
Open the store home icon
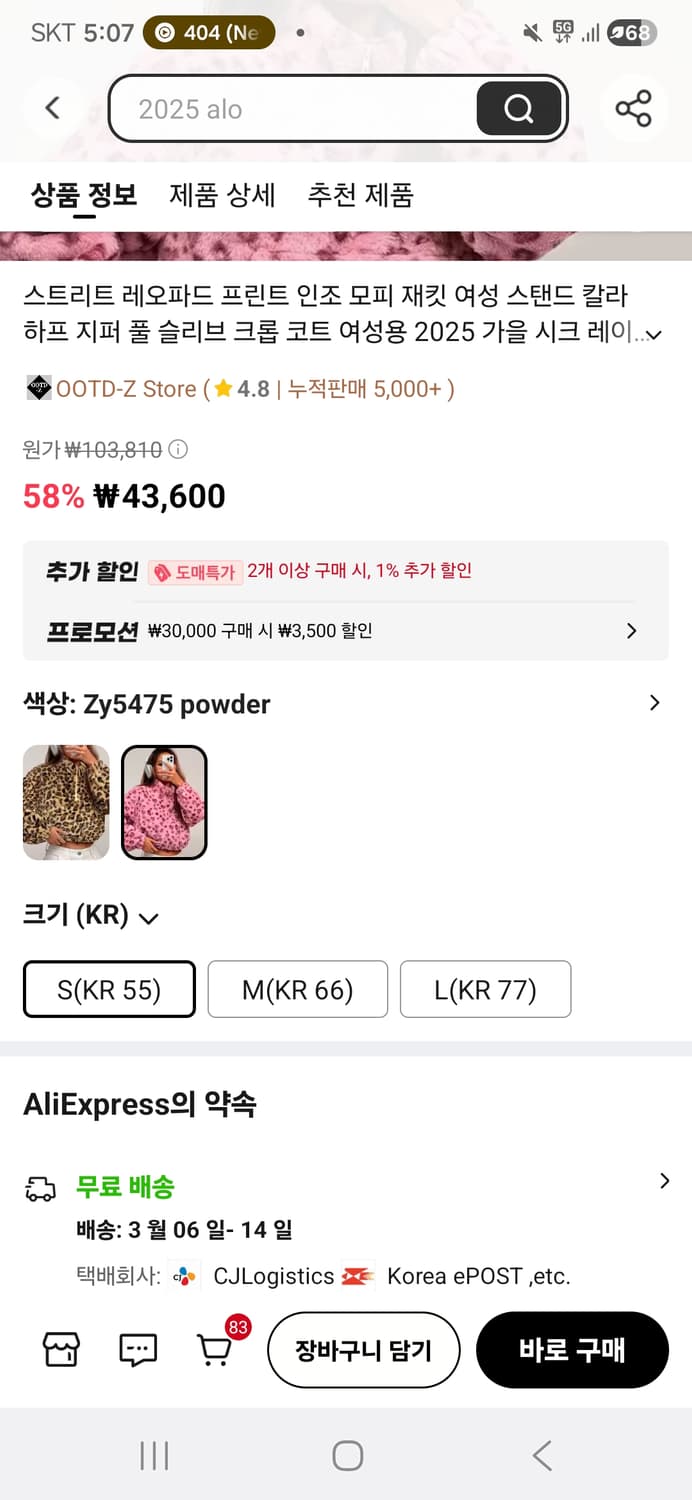click(60, 1349)
